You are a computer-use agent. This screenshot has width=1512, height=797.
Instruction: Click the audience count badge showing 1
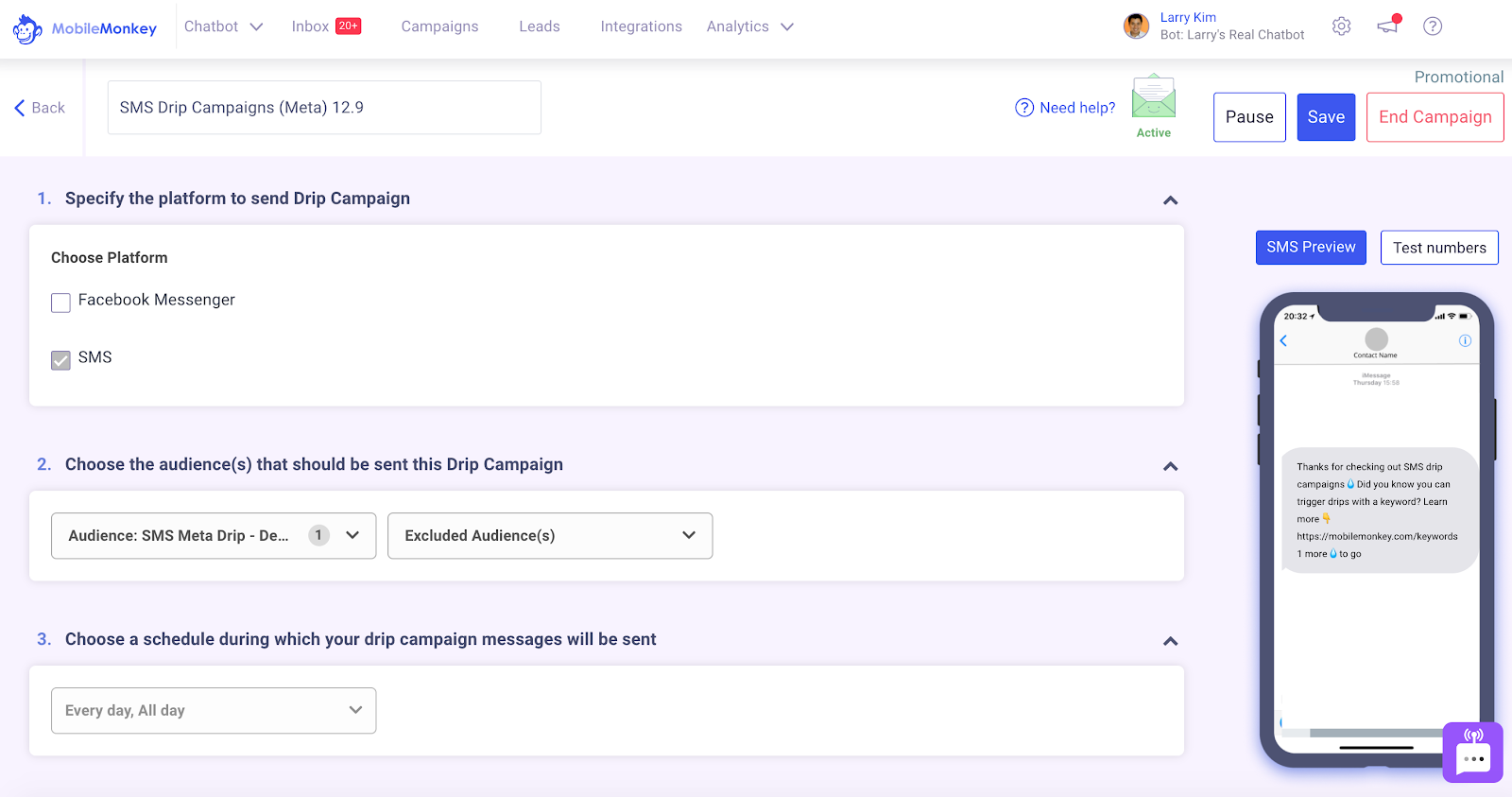(318, 535)
